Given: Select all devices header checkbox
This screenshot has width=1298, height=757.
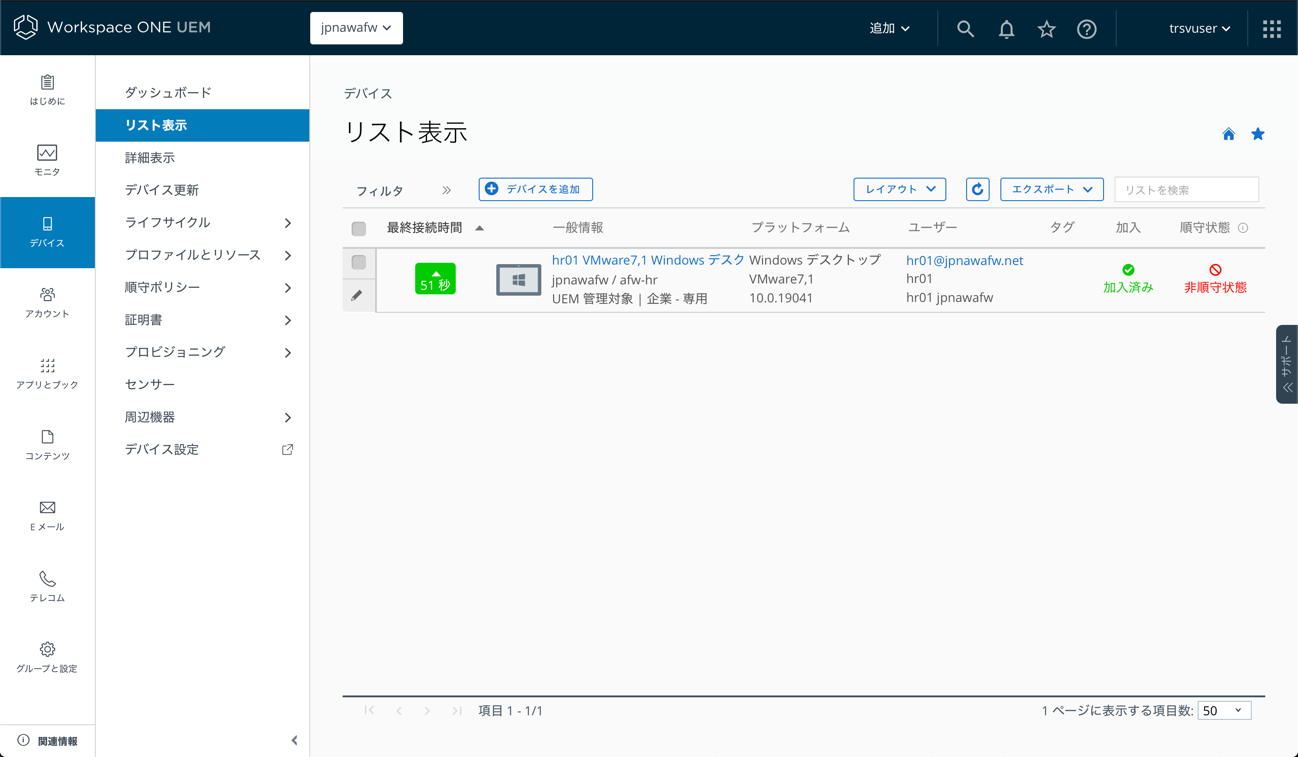Looking at the screenshot, I should (359, 229).
